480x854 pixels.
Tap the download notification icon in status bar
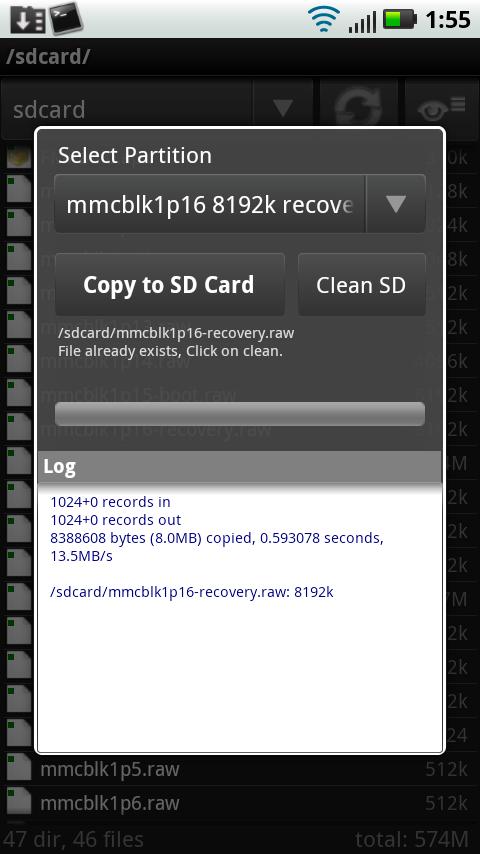coord(26,20)
